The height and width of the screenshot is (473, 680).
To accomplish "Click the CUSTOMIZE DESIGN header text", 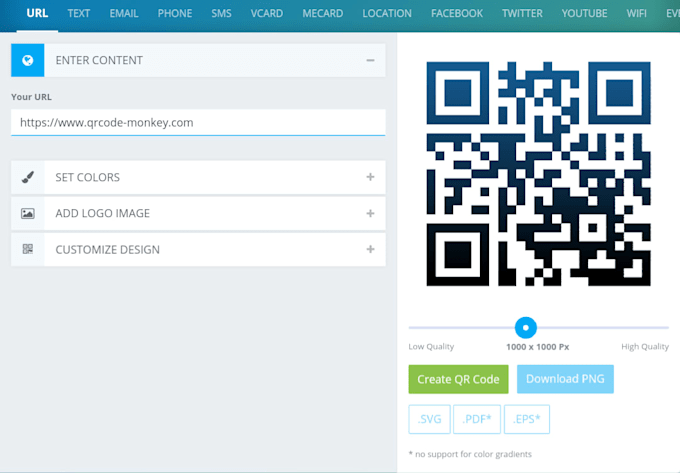I will [108, 250].
